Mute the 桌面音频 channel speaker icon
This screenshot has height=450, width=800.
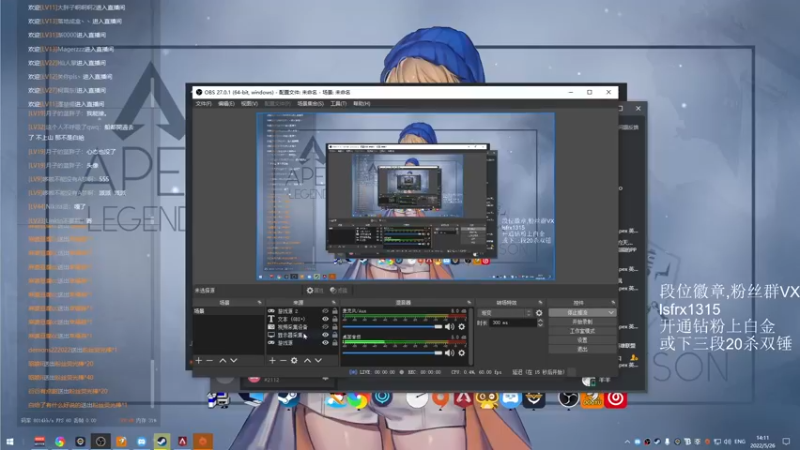click(x=449, y=353)
